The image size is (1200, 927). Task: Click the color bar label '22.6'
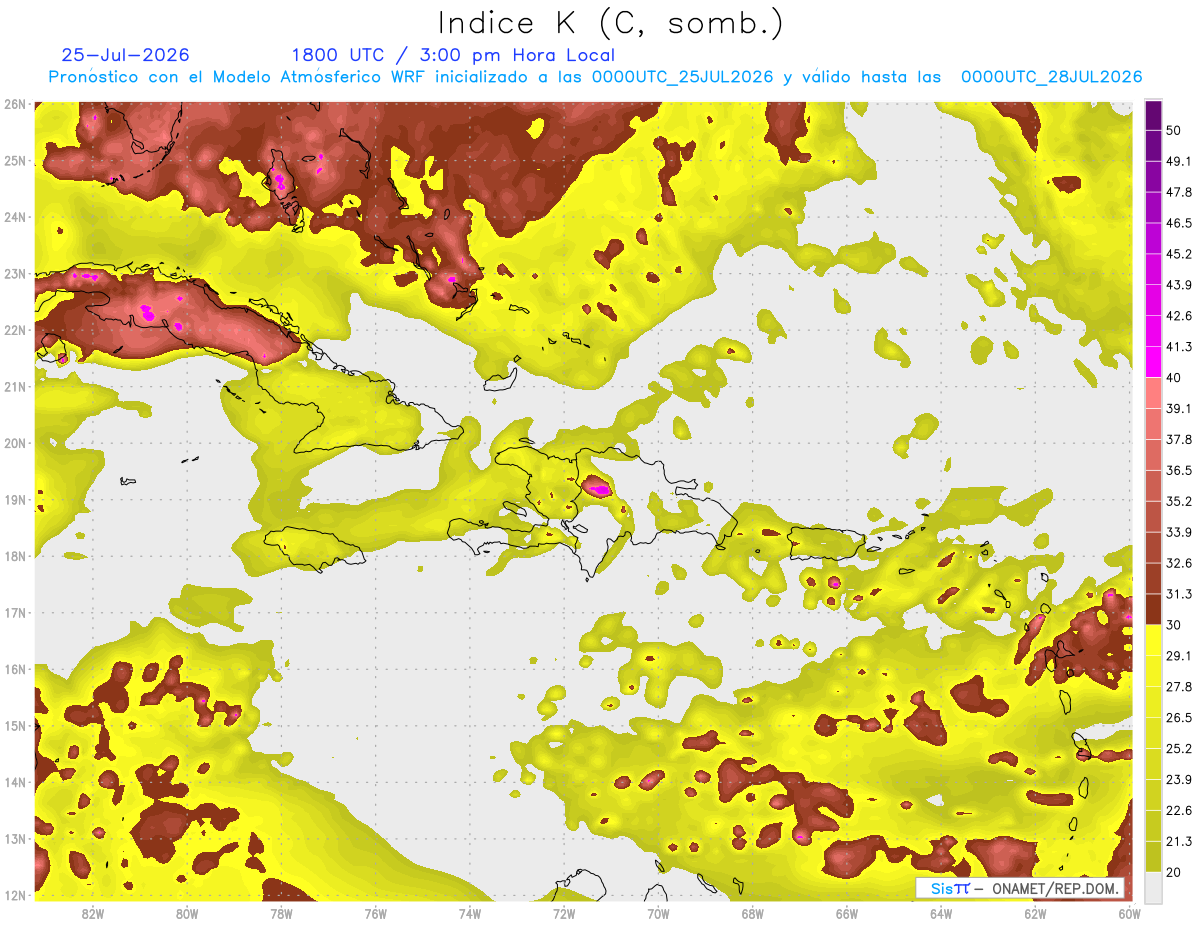click(1178, 810)
